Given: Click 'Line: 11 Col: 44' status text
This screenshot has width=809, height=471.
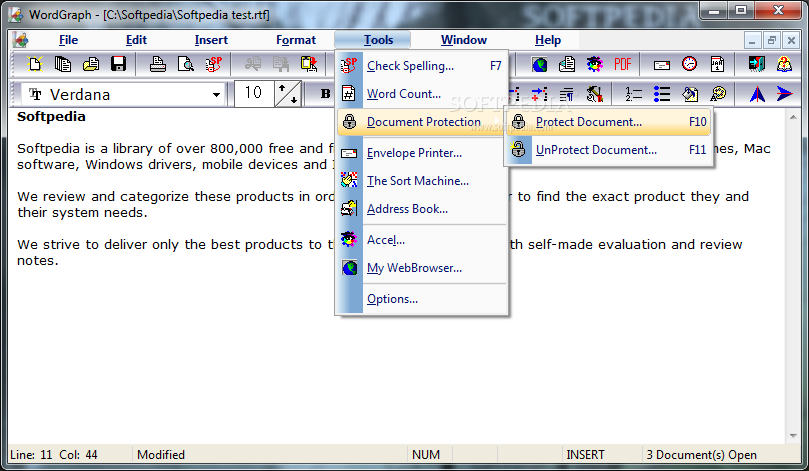Looking at the screenshot, I should click(x=54, y=454).
